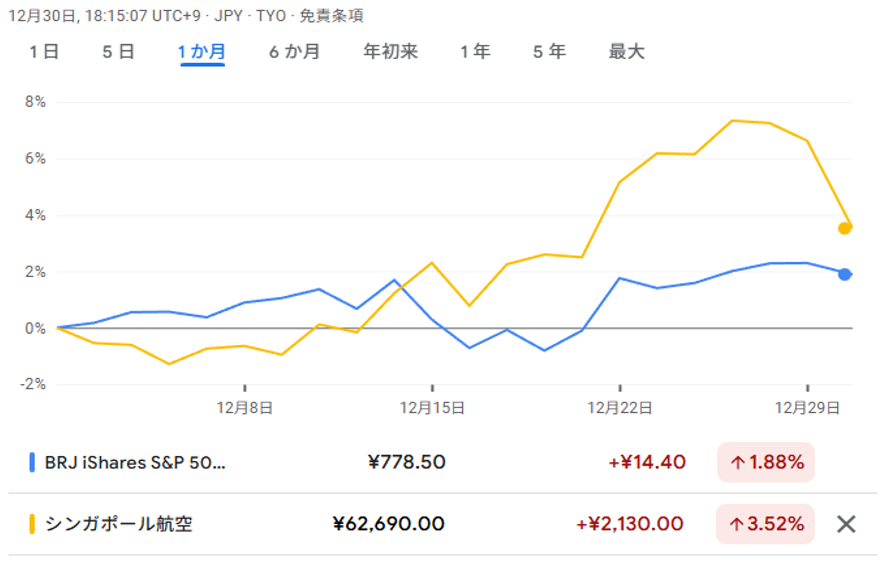The width and height of the screenshot is (896, 570).
Task: Select the 1日 time range
Action: pyautogui.click(x=44, y=52)
